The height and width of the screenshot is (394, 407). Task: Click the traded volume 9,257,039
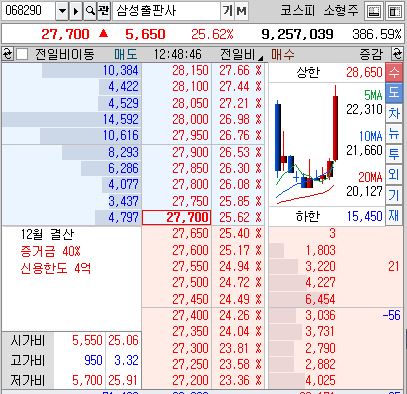[x=297, y=34]
